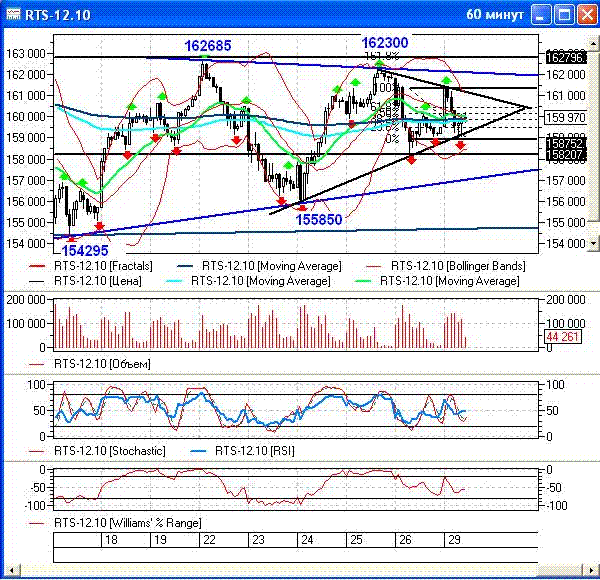600x580 pixels.
Task: Click the green fractal arrow under 162685
Action: [205, 57]
